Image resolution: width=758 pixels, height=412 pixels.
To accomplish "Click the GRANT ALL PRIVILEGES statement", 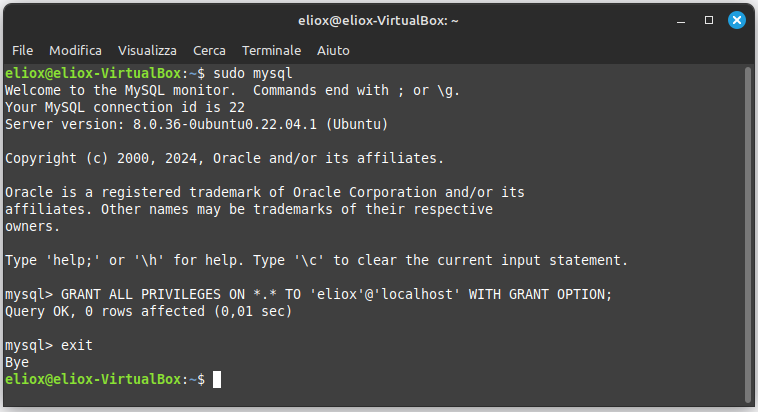I will coord(335,294).
